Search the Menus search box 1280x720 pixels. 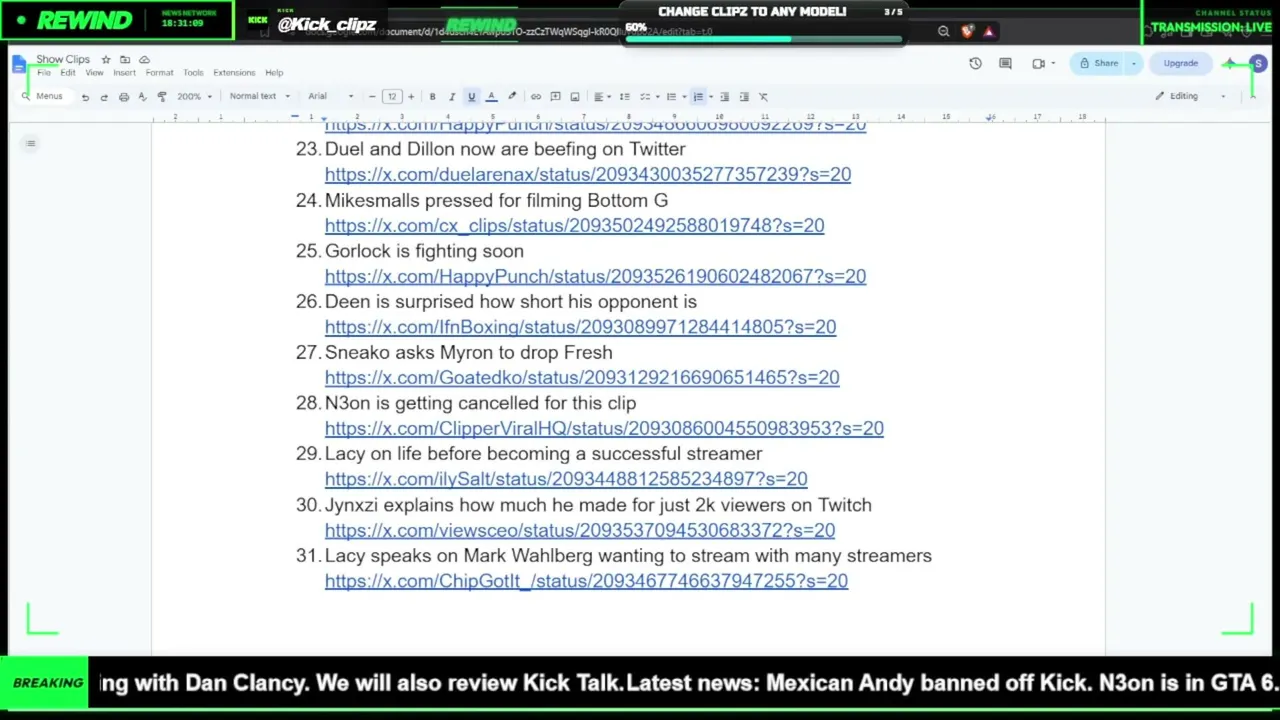tap(43, 96)
